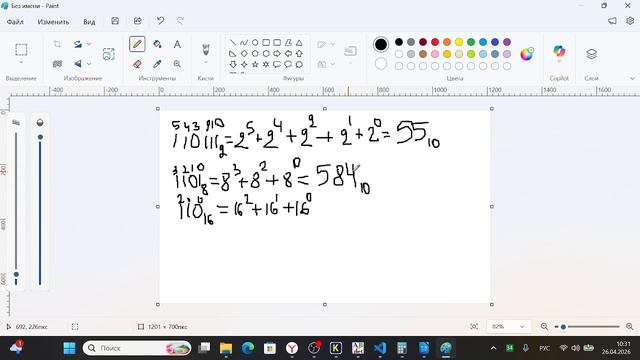640x360 pixels.
Task: Expand the Rotate dropdown arrow
Action: 89,44
